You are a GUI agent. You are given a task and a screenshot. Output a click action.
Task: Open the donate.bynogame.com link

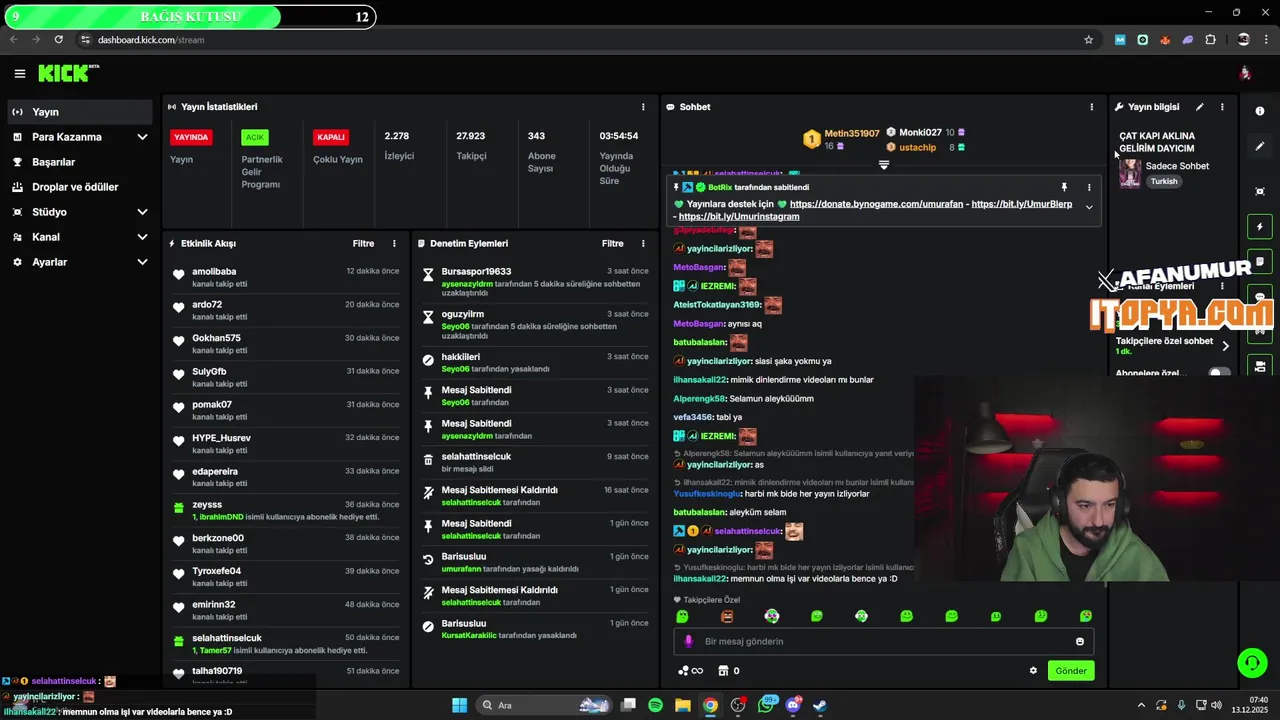point(879,204)
